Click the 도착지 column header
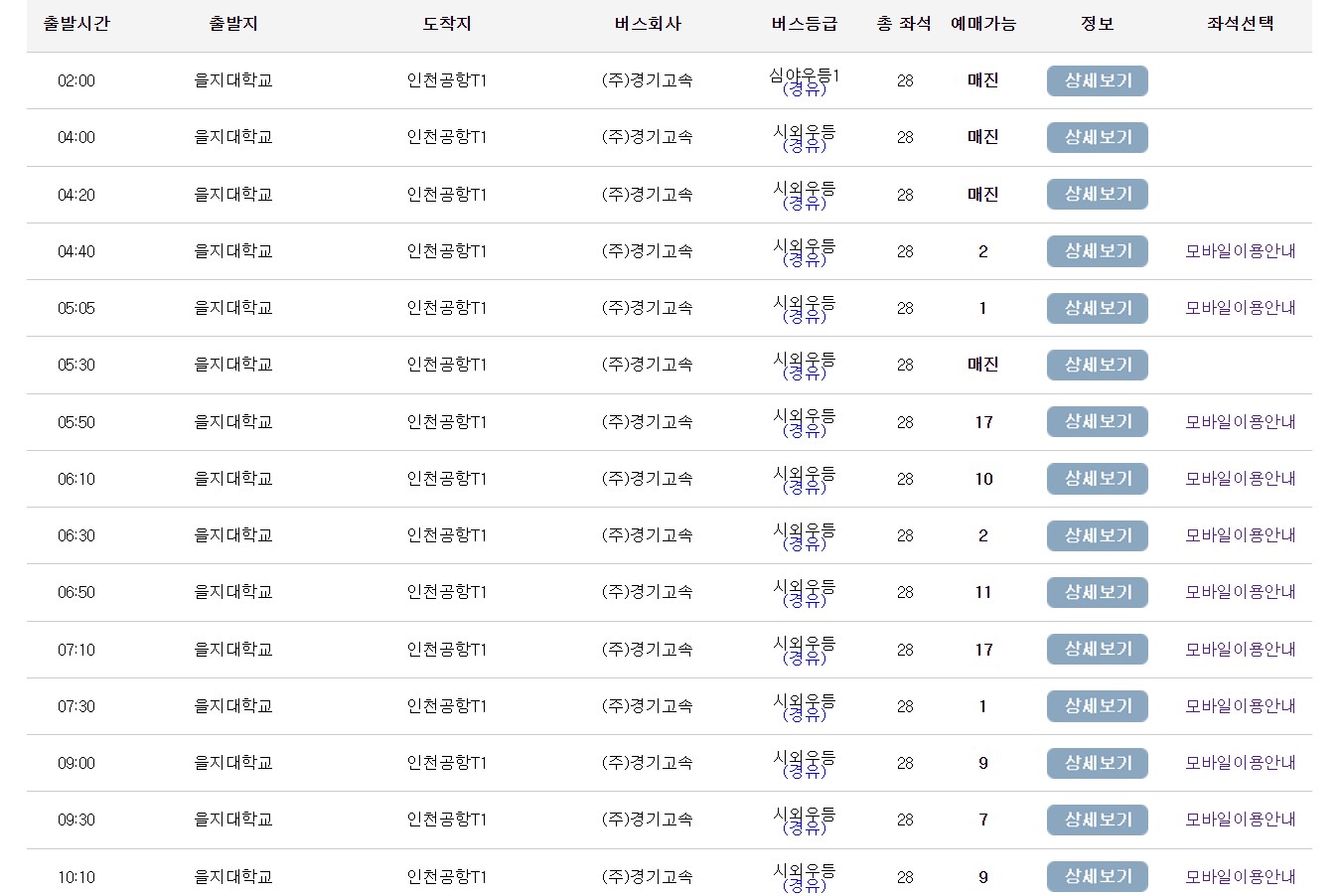1340x896 pixels. coord(447,23)
